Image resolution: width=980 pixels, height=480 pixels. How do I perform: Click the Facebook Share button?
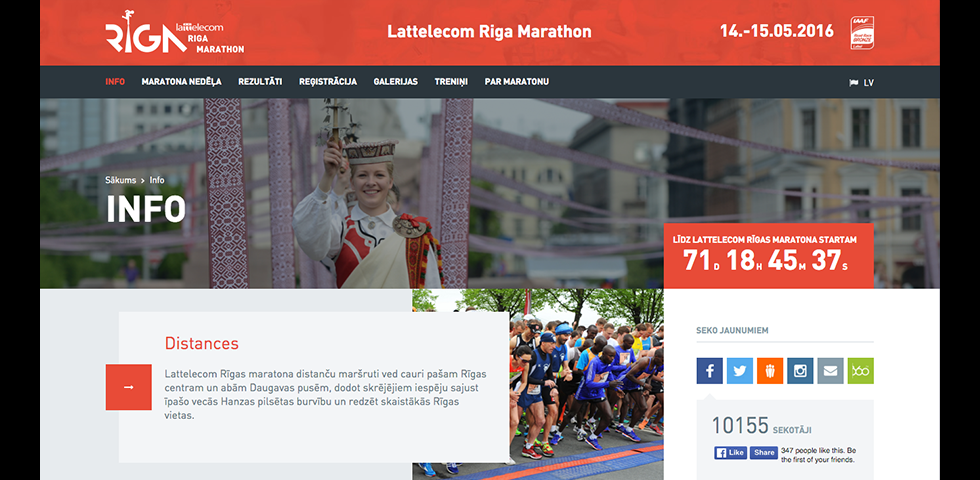(764, 452)
